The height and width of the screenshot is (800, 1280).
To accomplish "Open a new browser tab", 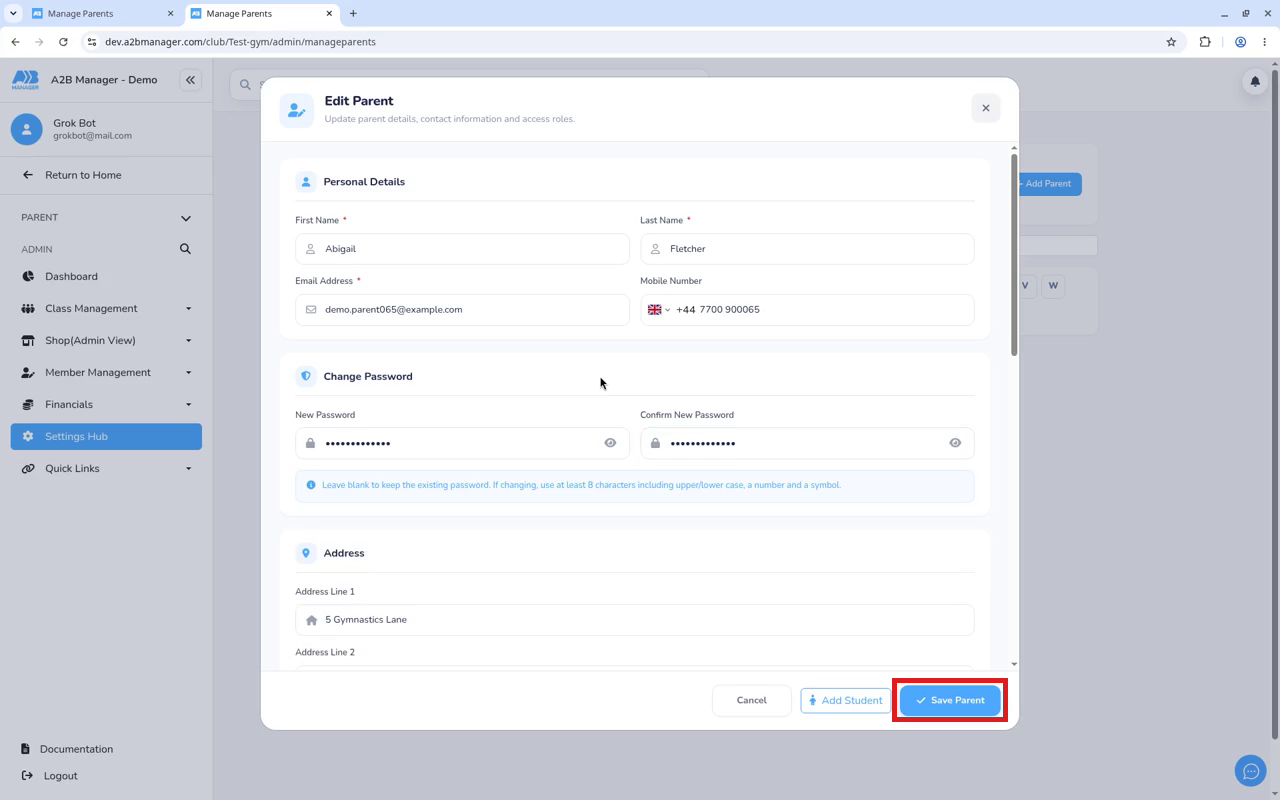I will tap(353, 13).
